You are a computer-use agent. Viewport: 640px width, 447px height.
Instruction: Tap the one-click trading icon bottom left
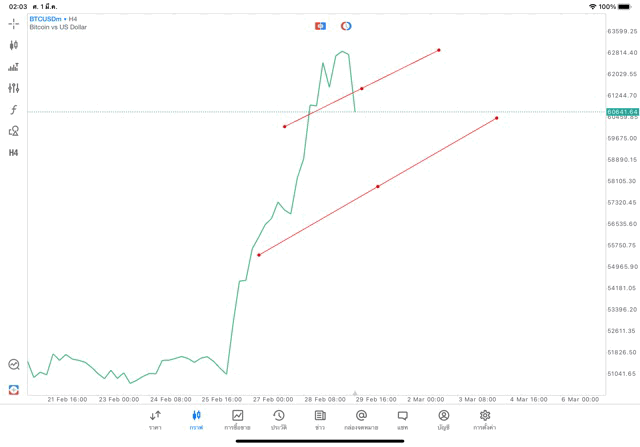[x=13, y=389]
